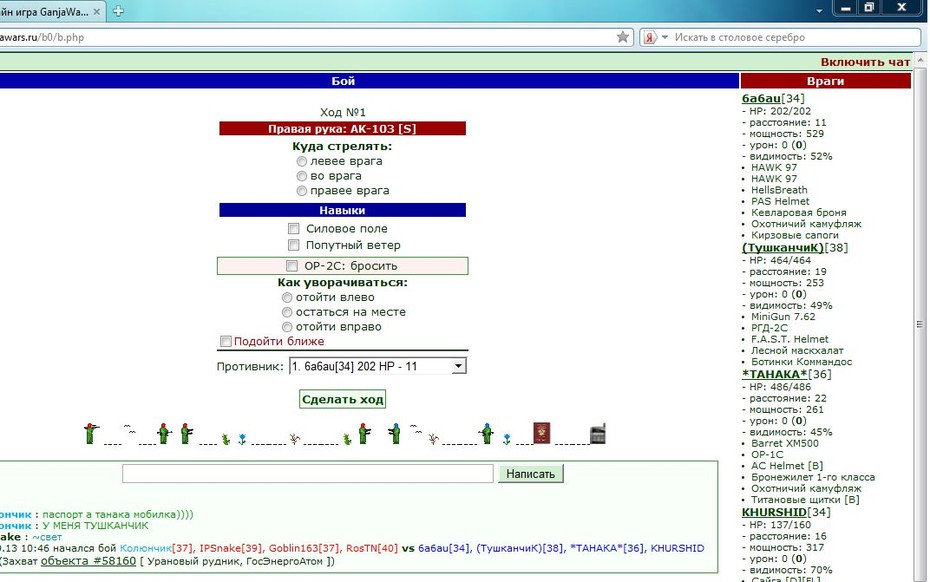This screenshot has height=582, width=930.
Task: Check 'ОР-2С: бросить' grenade option
Action: pos(292,266)
